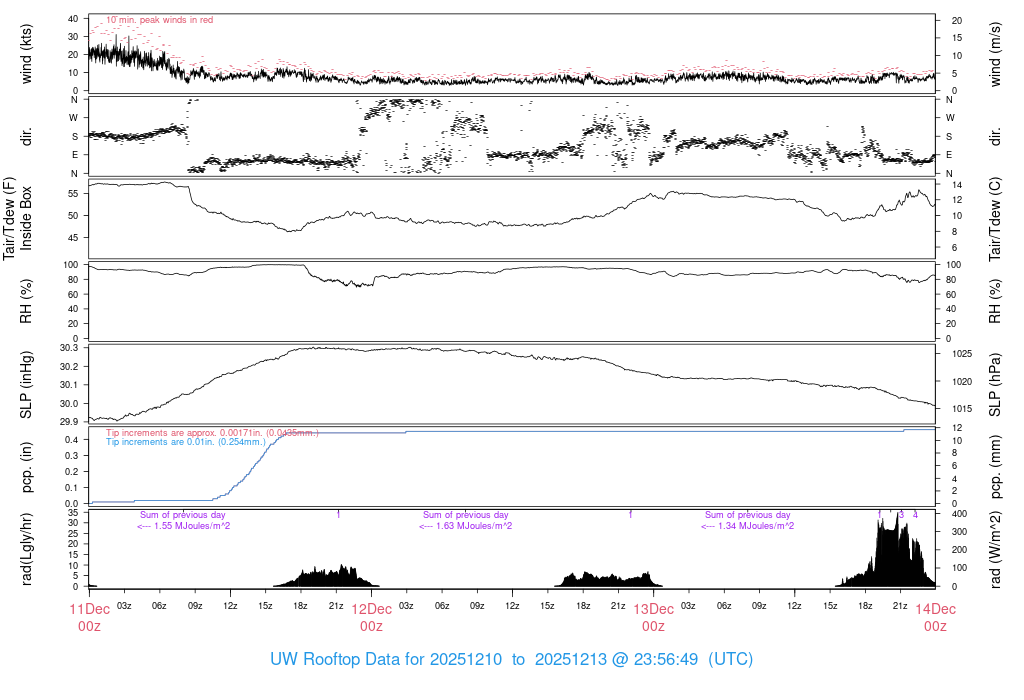Click the '30.3' tick on the SLP axis

point(69,347)
